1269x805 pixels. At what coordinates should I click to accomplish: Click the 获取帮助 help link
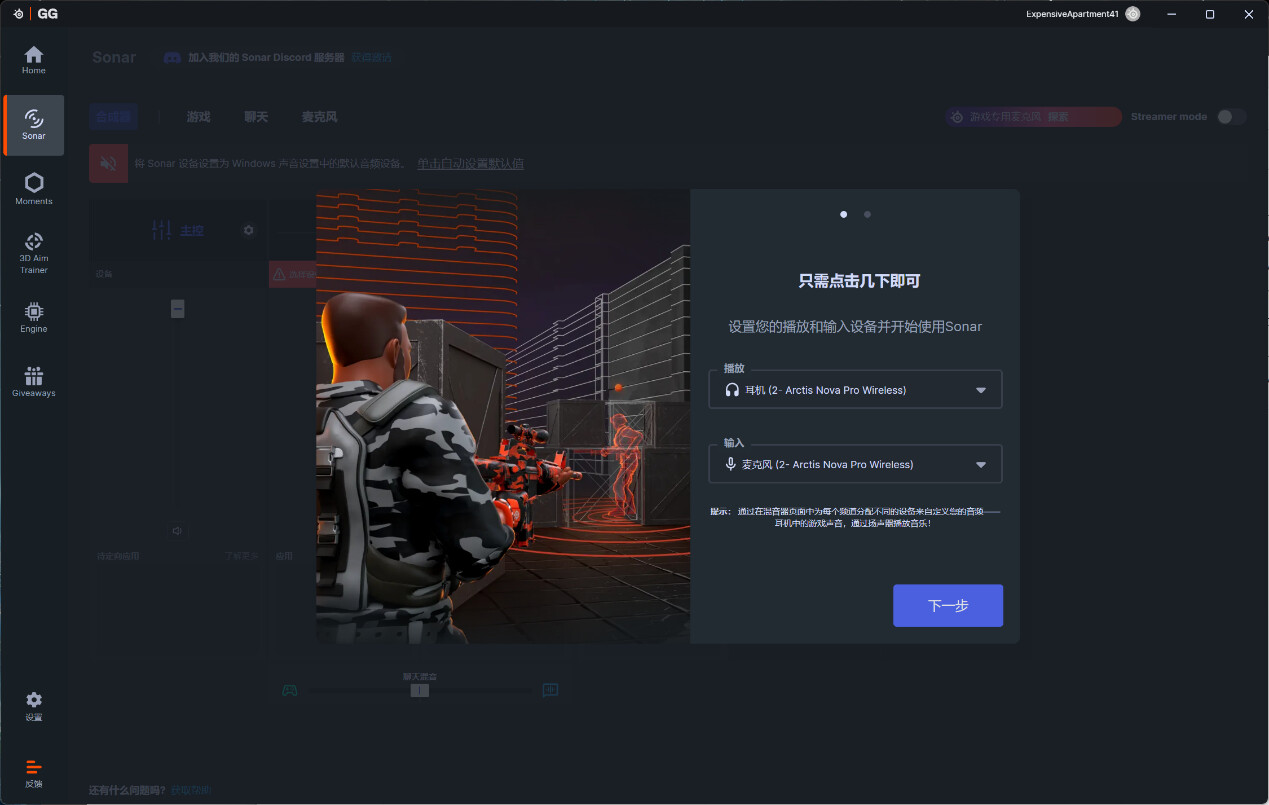tap(190, 791)
